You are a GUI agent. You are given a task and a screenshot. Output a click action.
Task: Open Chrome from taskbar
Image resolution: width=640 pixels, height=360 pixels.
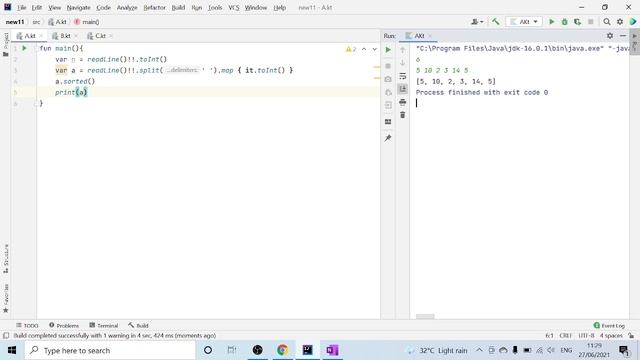click(282, 350)
